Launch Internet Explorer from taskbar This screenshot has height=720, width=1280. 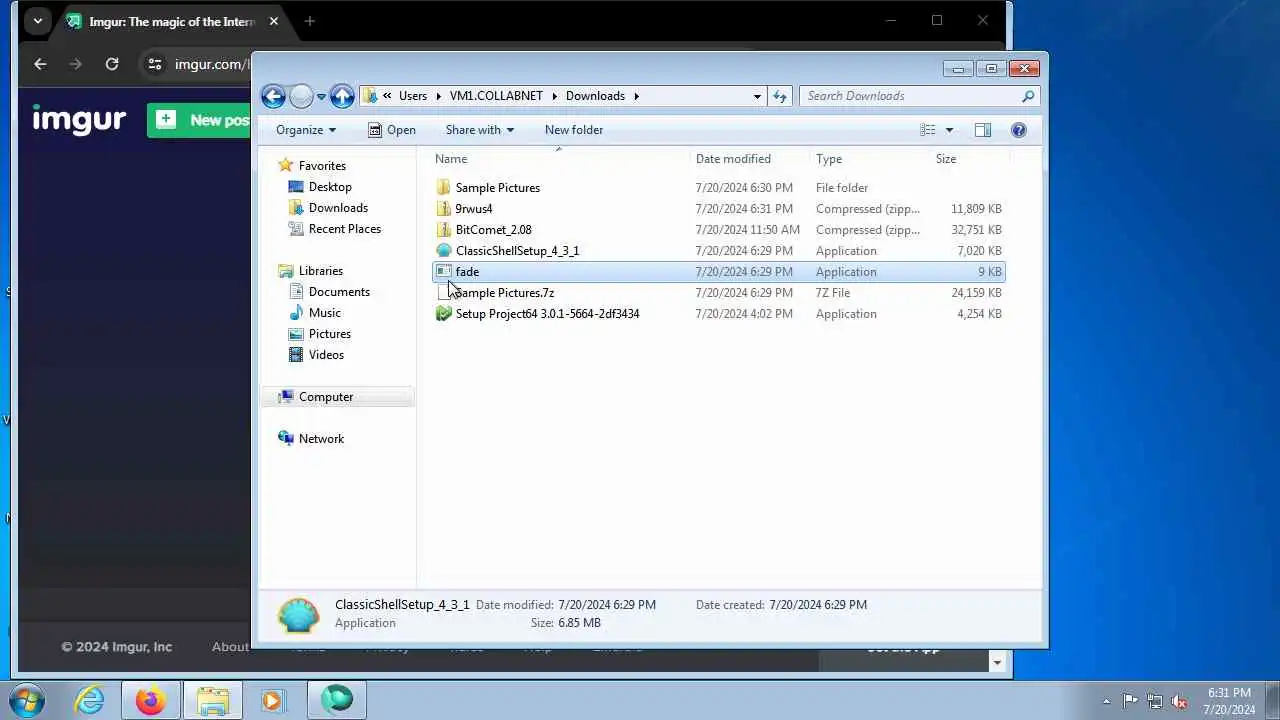(89, 700)
